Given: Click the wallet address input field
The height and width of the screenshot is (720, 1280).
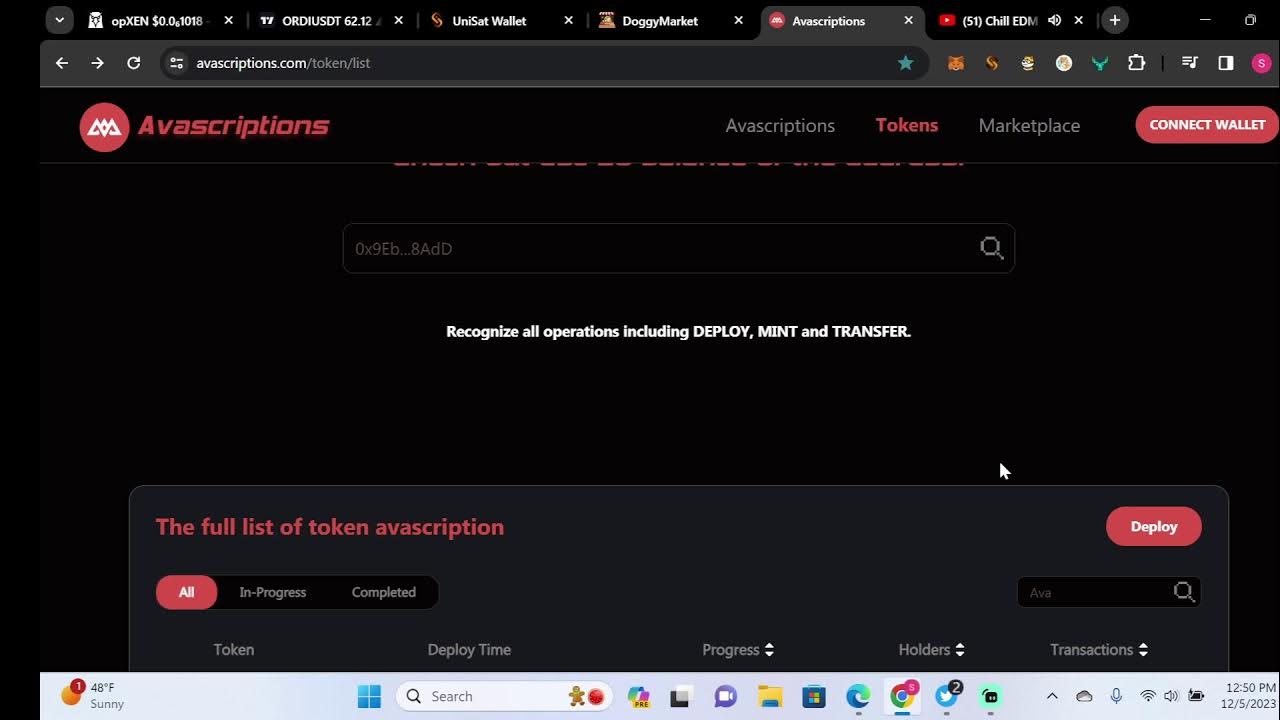Looking at the screenshot, I should point(660,249).
